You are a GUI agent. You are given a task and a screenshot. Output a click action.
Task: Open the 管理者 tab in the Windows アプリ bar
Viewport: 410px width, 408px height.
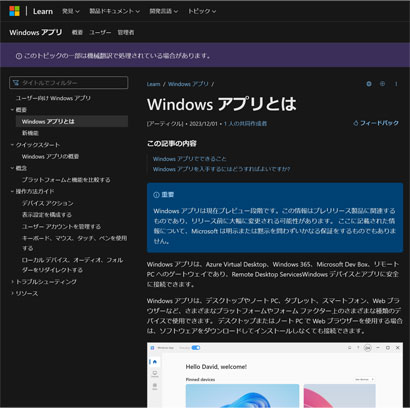126,32
